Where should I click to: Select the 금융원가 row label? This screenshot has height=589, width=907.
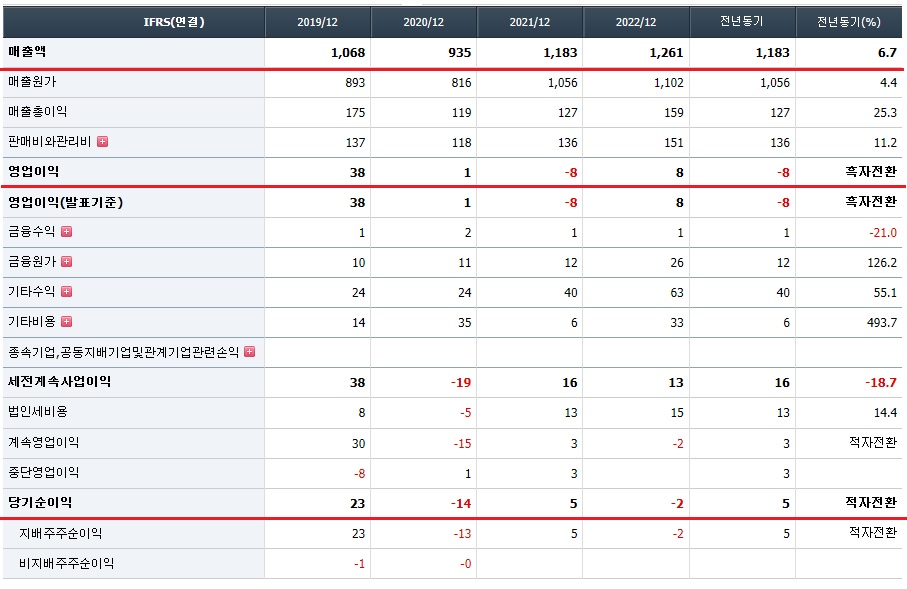[32, 262]
